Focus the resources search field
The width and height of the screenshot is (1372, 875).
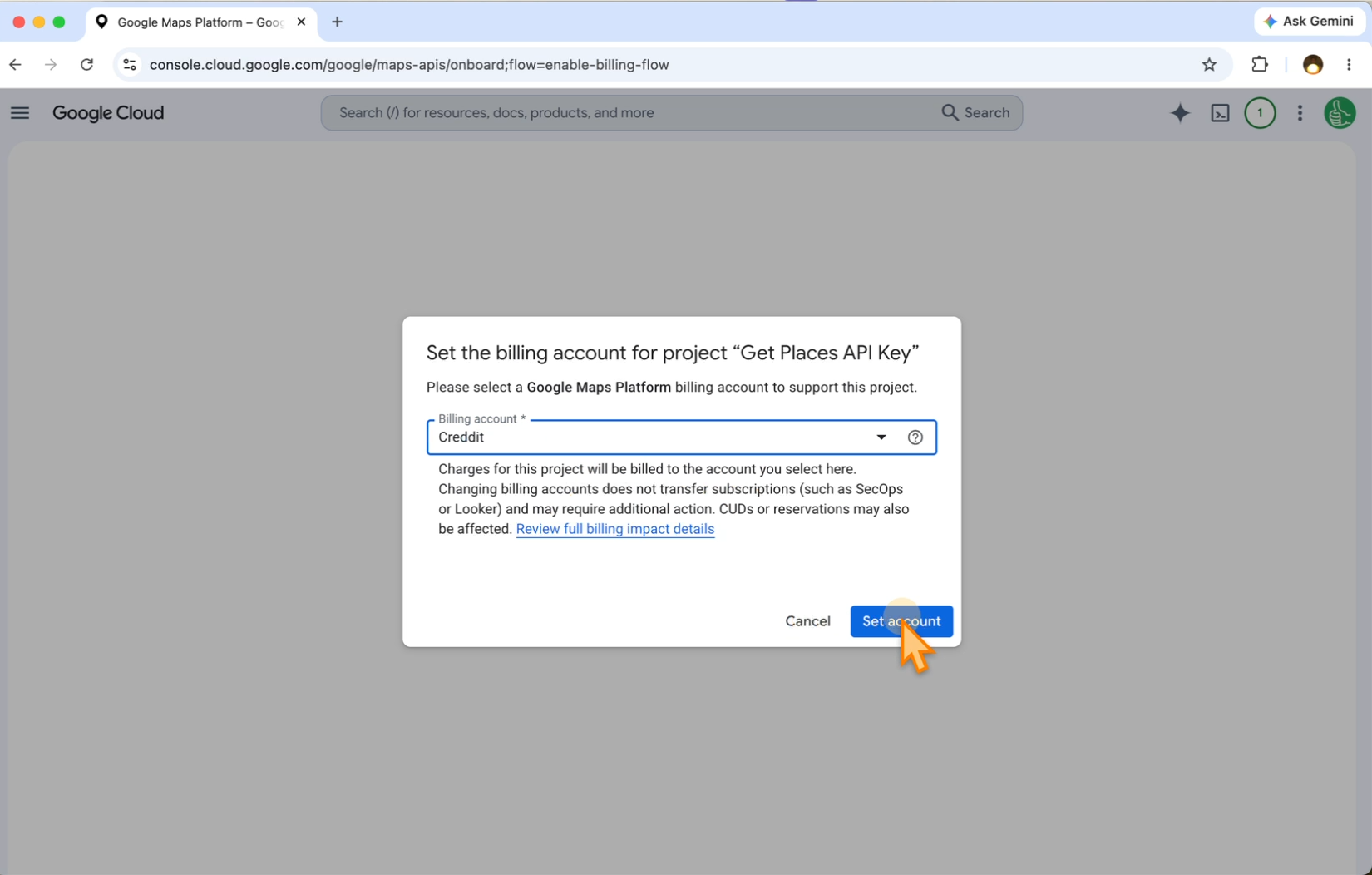(x=672, y=113)
